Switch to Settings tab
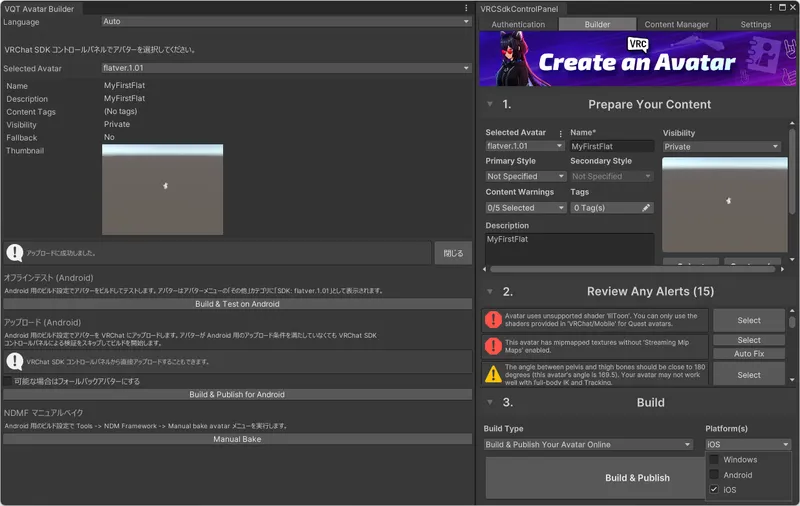 [x=756, y=24]
